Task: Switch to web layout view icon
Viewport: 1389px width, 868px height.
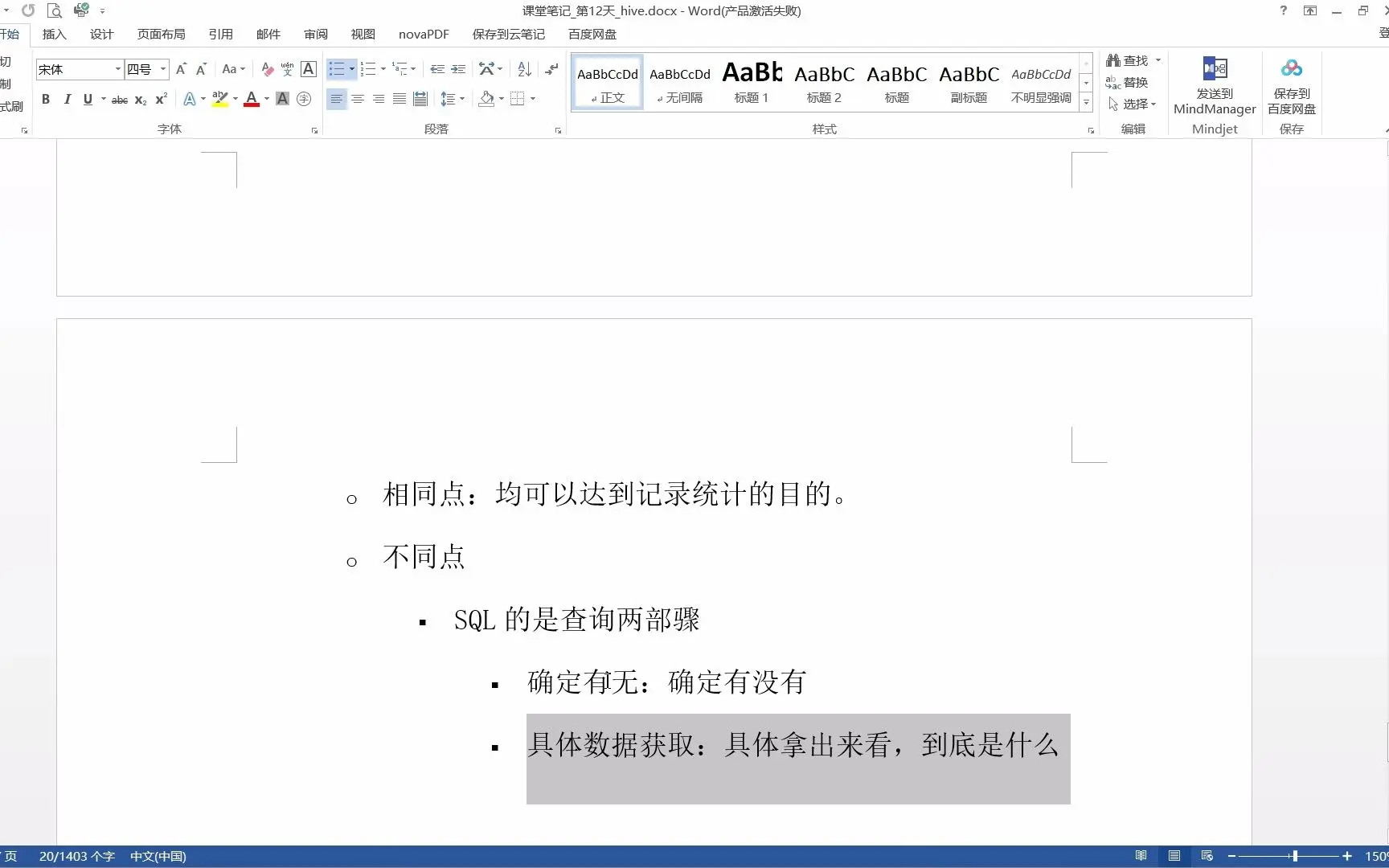Action: coord(1207,856)
